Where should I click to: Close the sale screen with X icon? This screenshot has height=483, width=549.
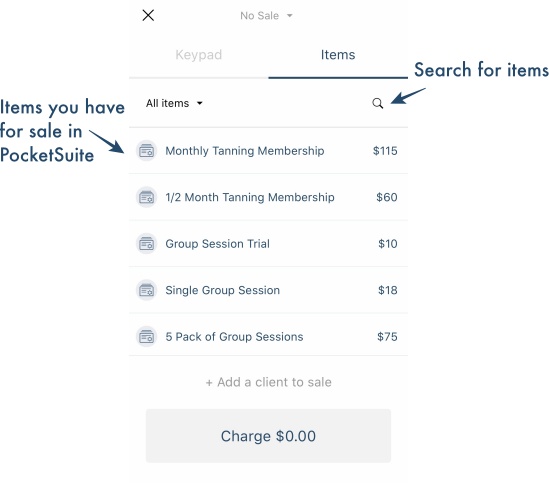pyautogui.click(x=148, y=15)
